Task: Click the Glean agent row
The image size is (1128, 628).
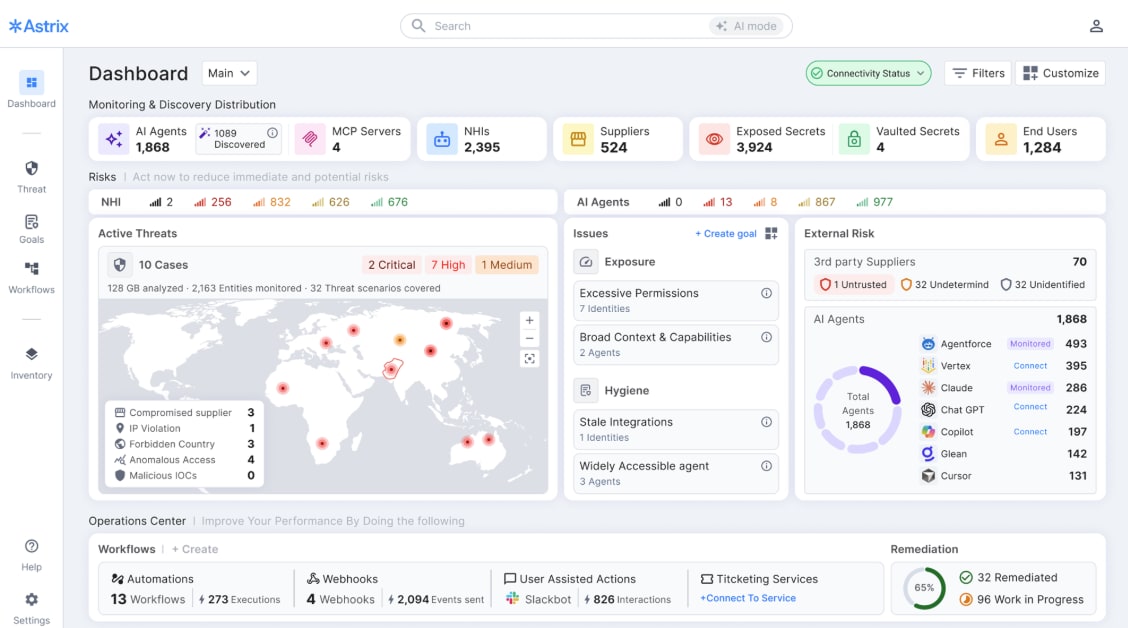Action: point(1004,454)
